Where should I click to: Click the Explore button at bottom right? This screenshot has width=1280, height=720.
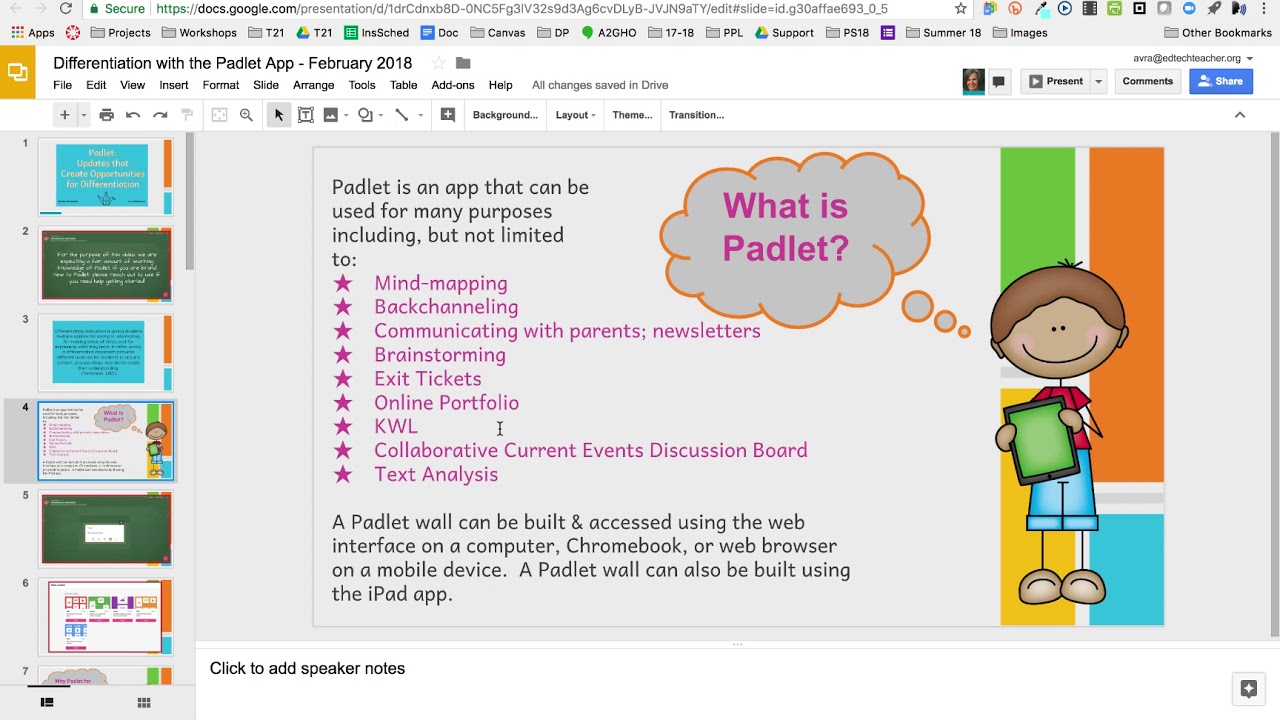click(1248, 688)
